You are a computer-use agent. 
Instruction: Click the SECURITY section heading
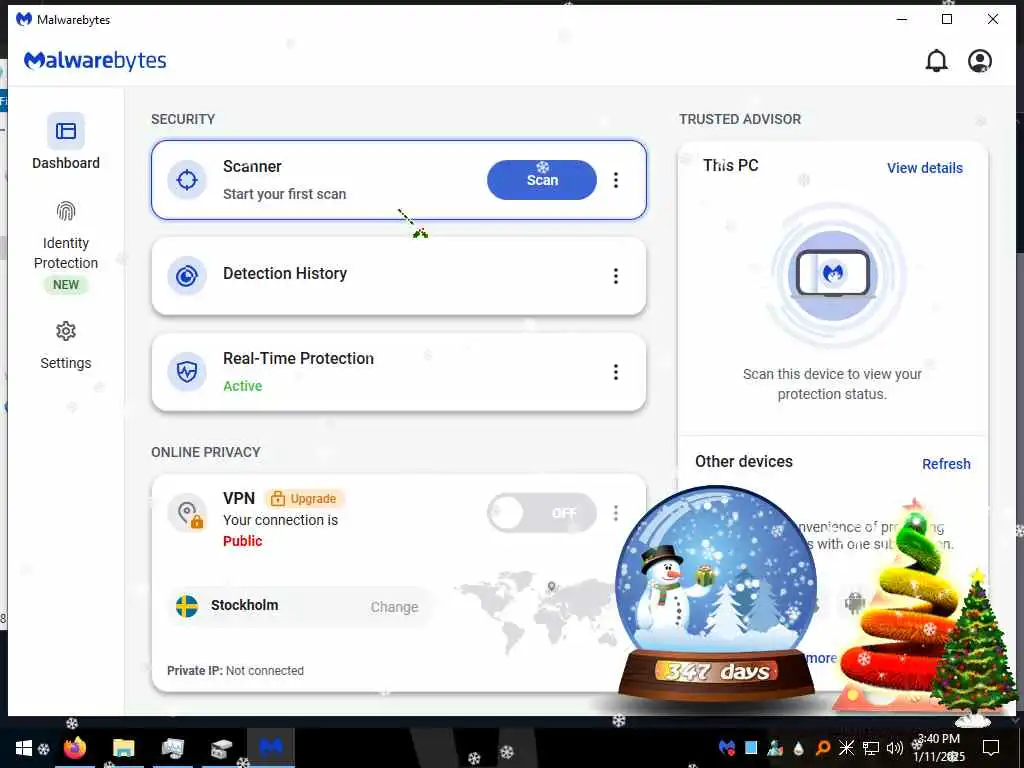pyautogui.click(x=183, y=119)
